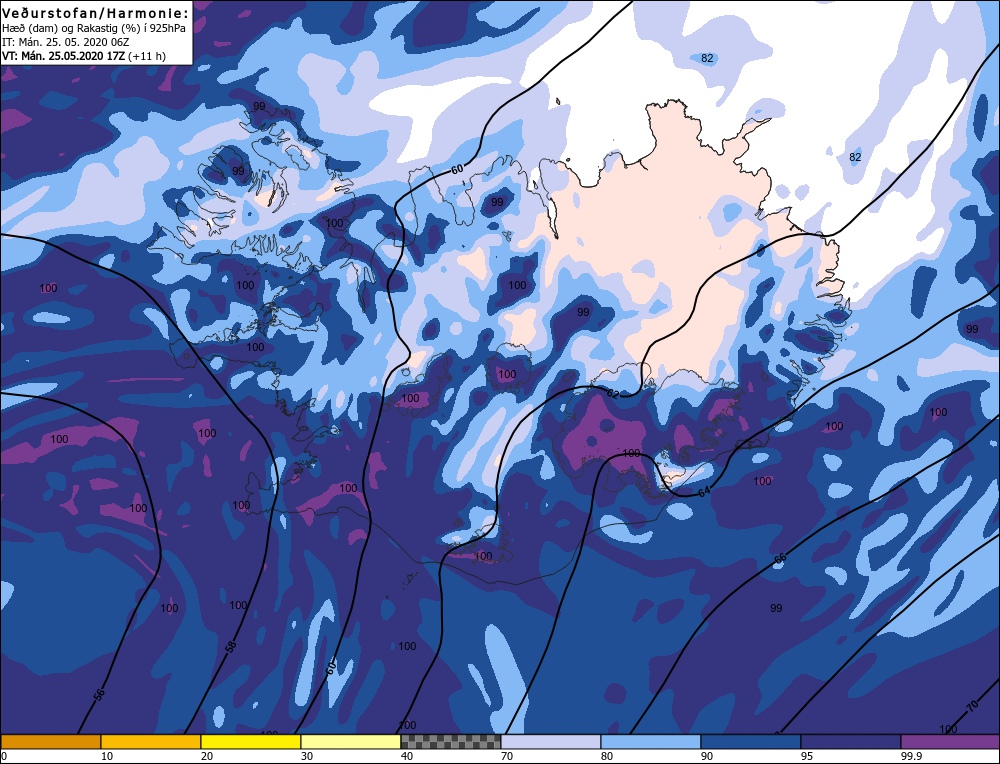Click the '99.9' legend scale value
1000x764 pixels.
[911, 756]
